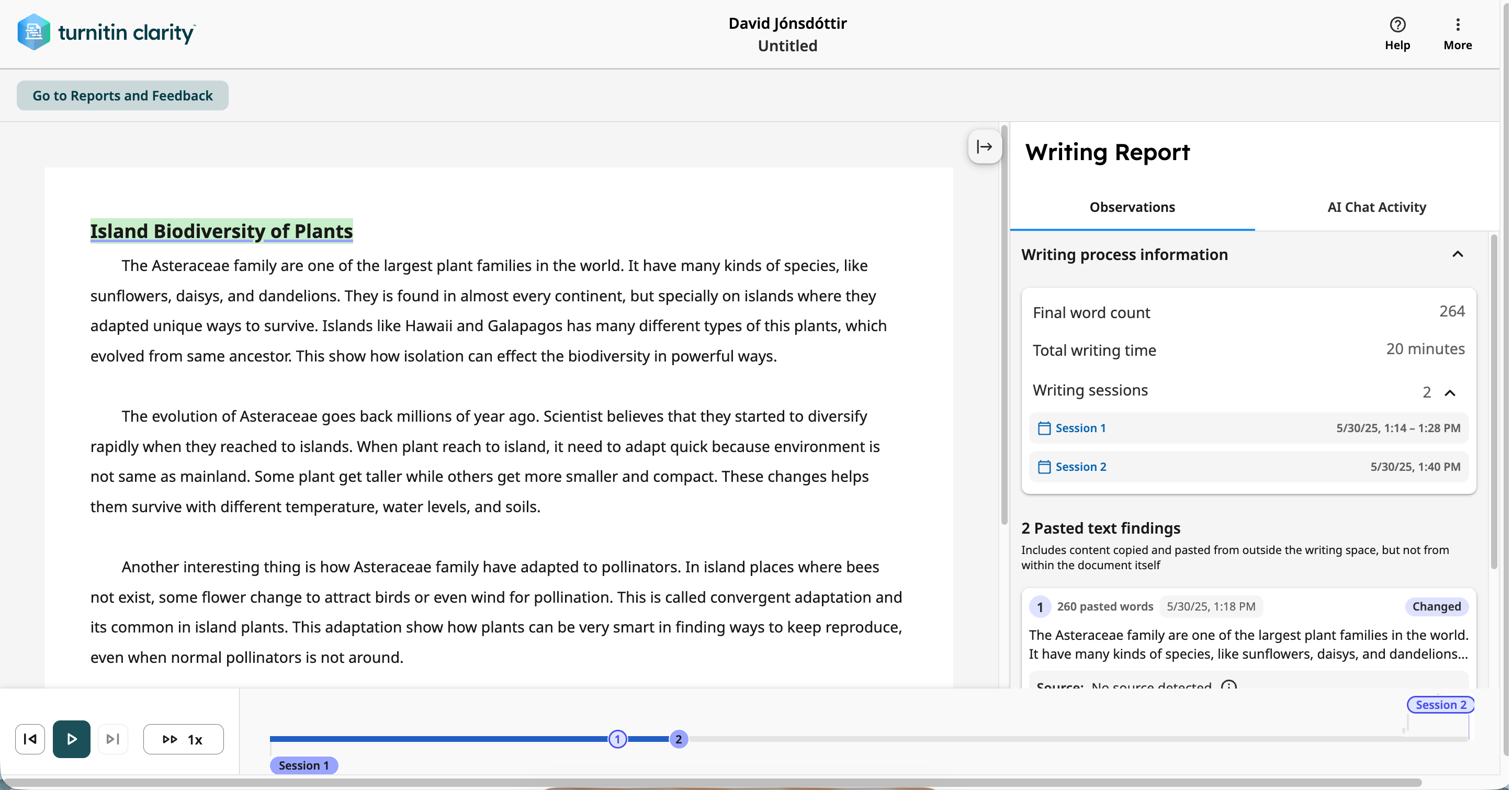Click the 260 pasted words label
1512x790 pixels.
(x=1104, y=606)
